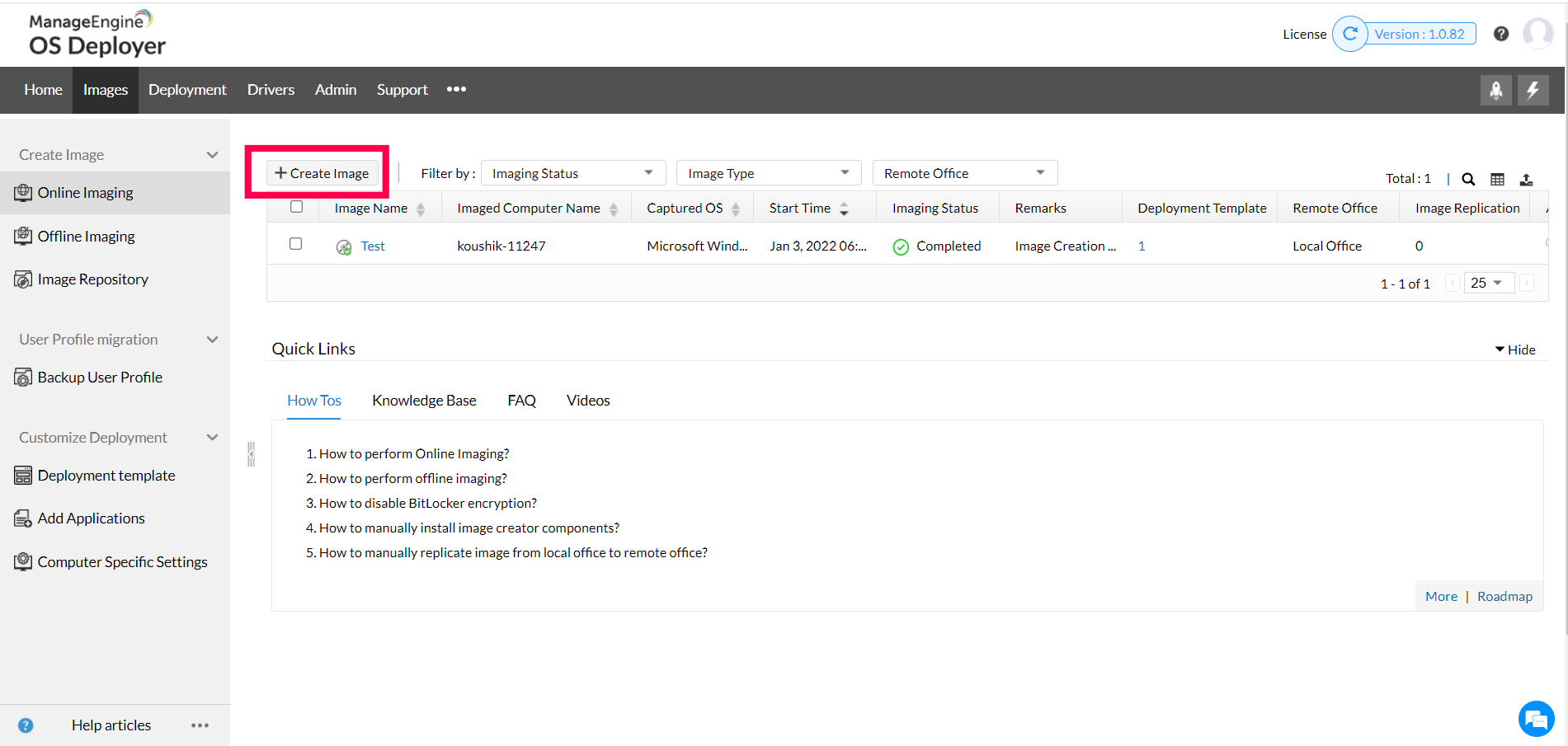The image size is (1568, 746).
Task: Open Computer Specific Settings
Action: [x=122, y=561]
